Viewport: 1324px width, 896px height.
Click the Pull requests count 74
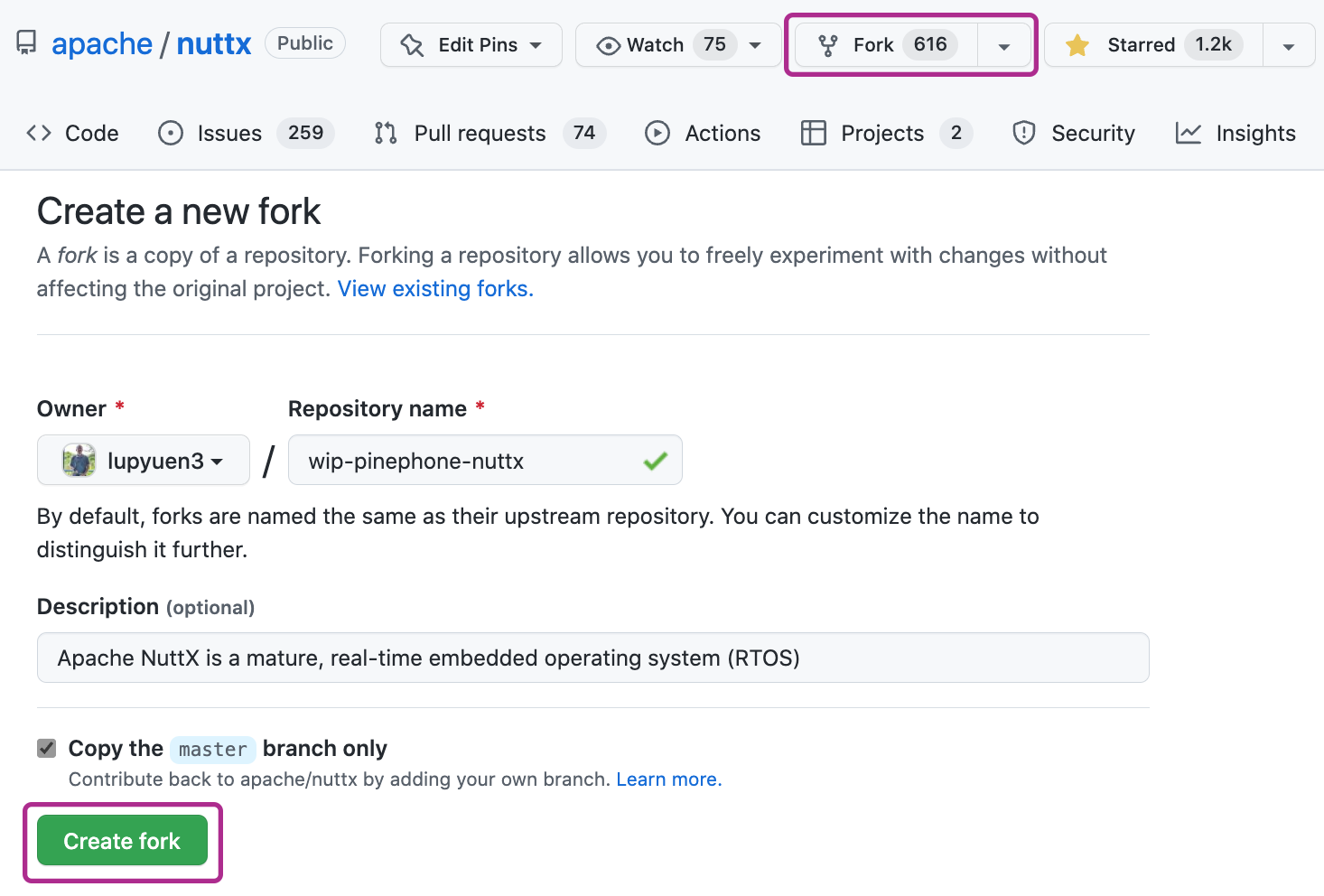[x=584, y=134]
